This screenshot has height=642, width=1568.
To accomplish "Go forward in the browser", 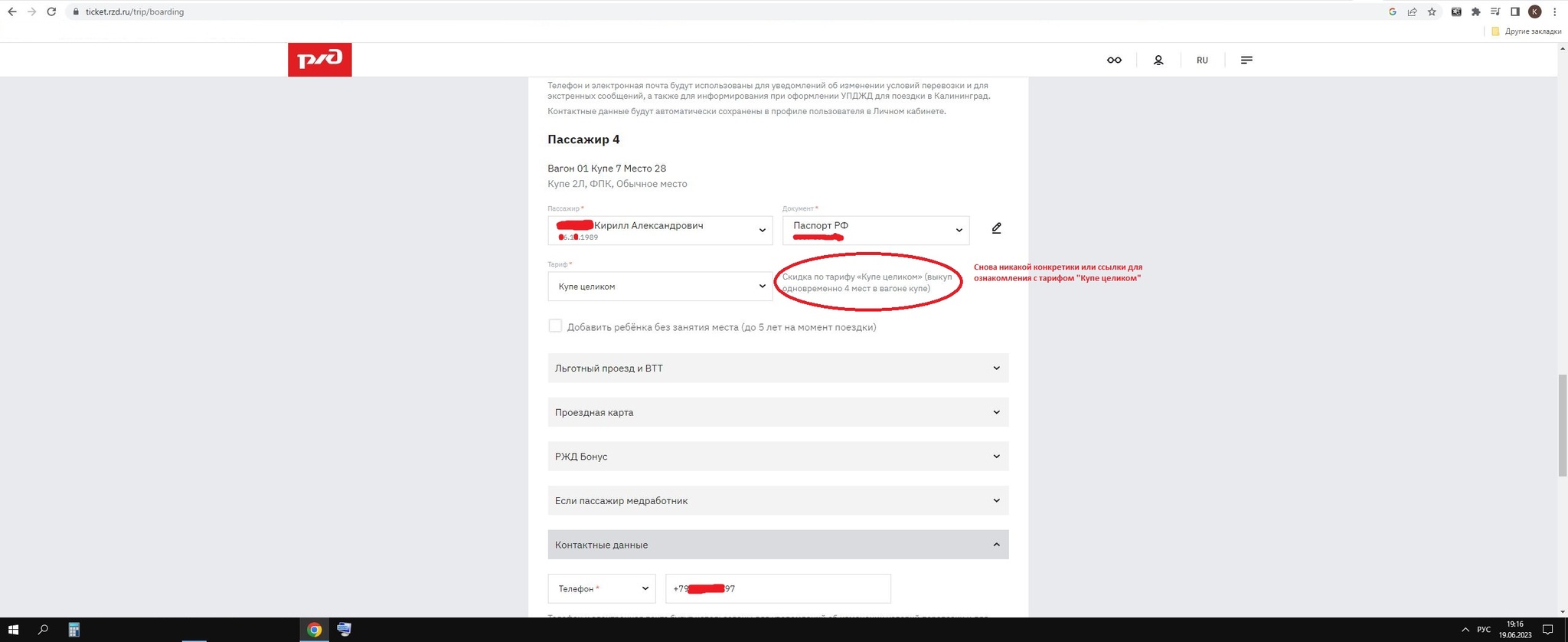I will click(31, 11).
